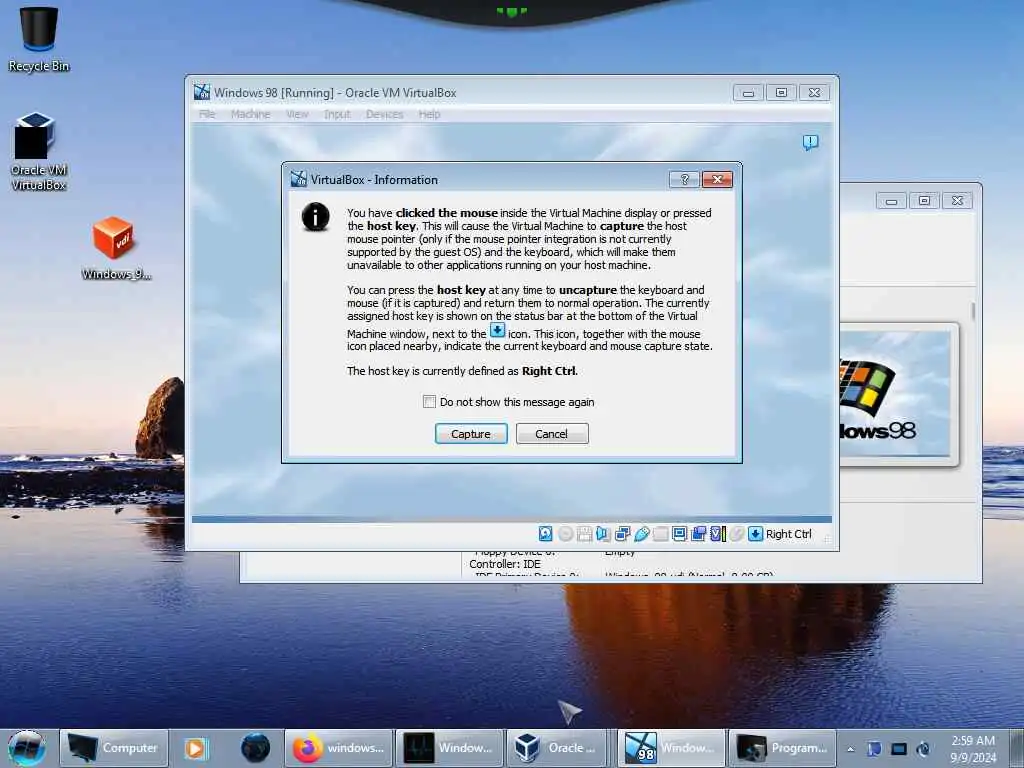1024x768 pixels.
Task: Select the Oracle VM VirtualBox desktop shortcut
Action: (x=39, y=152)
